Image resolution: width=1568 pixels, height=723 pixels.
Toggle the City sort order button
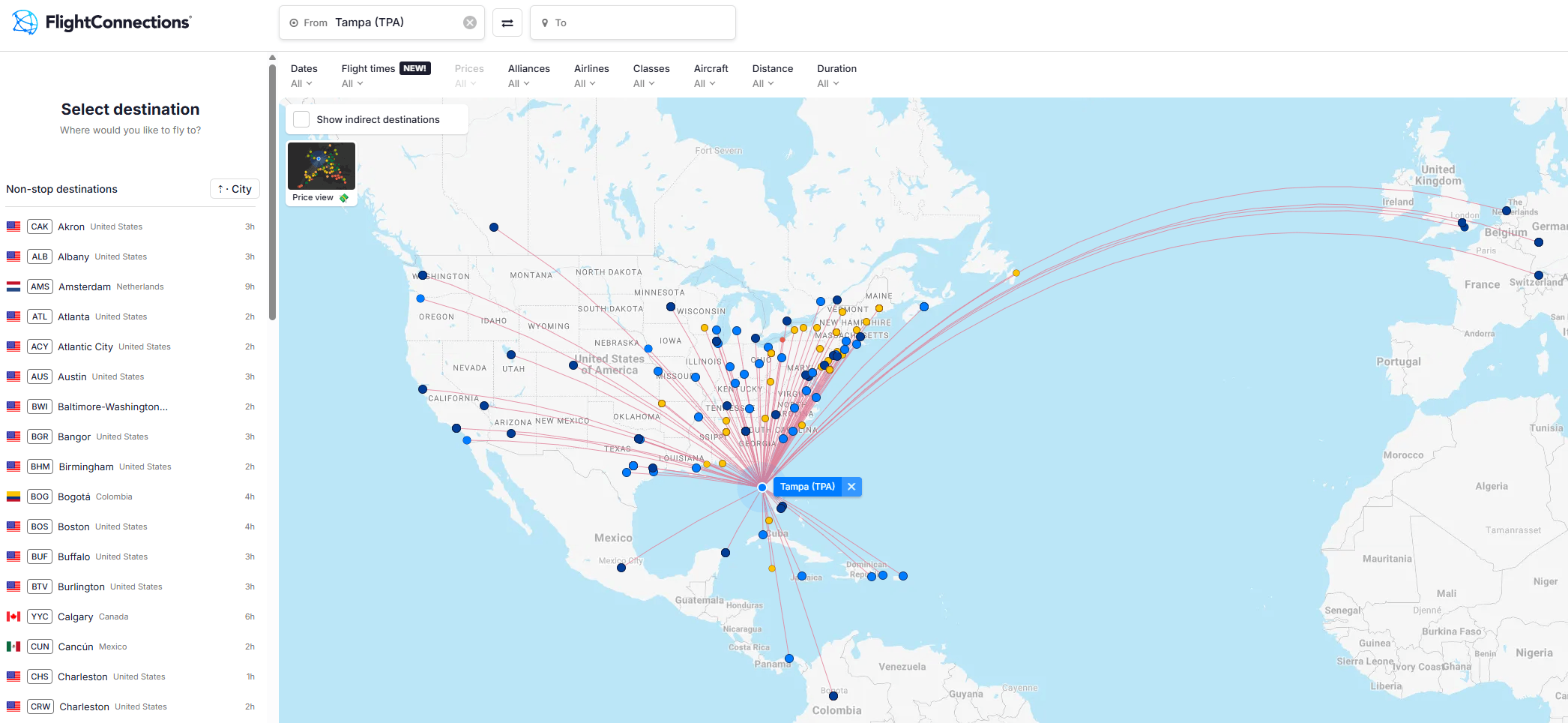(235, 189)
